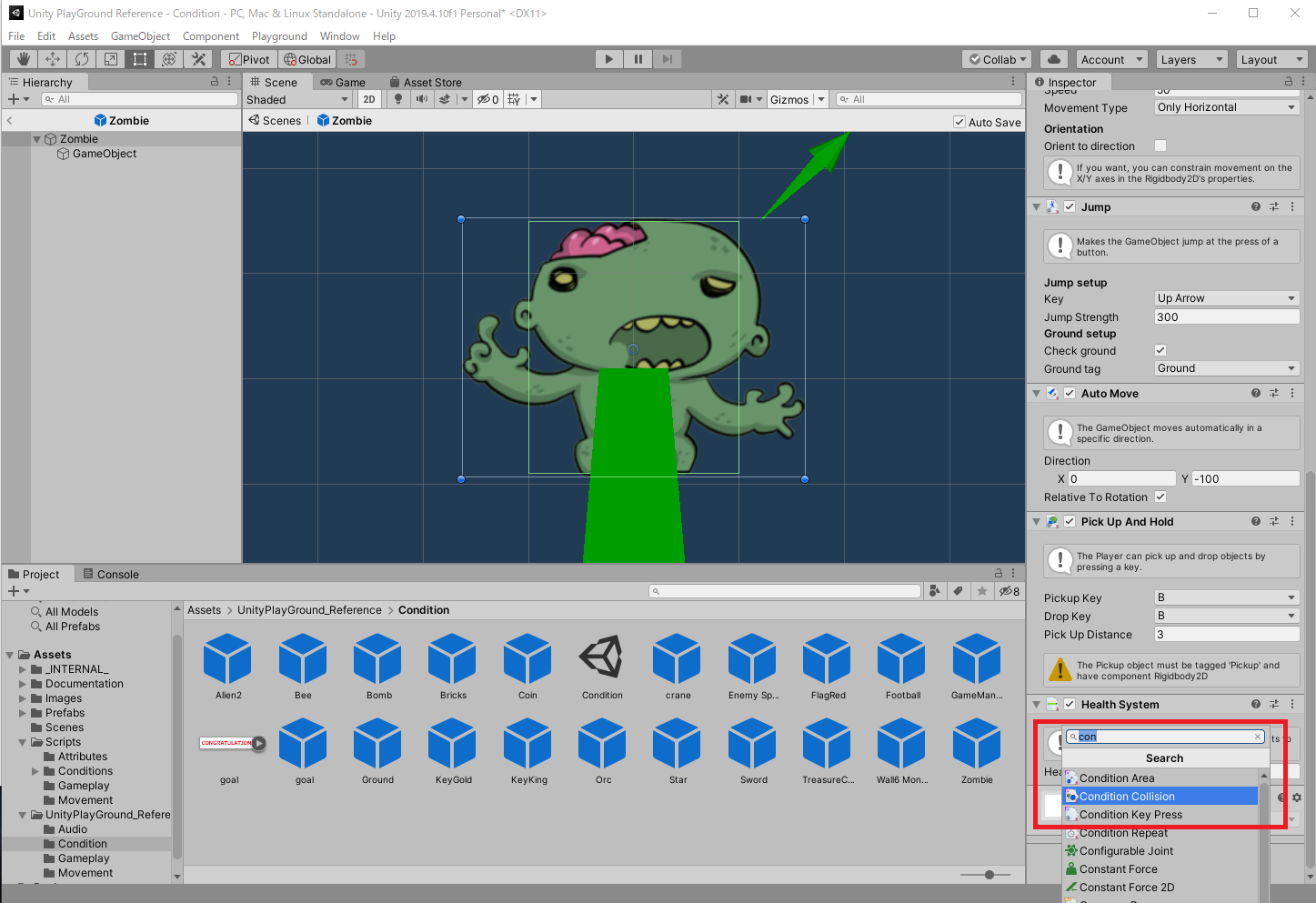Screen dimensions: 1316x903
Task: Select the Hand tool
Action: [24, 59]
